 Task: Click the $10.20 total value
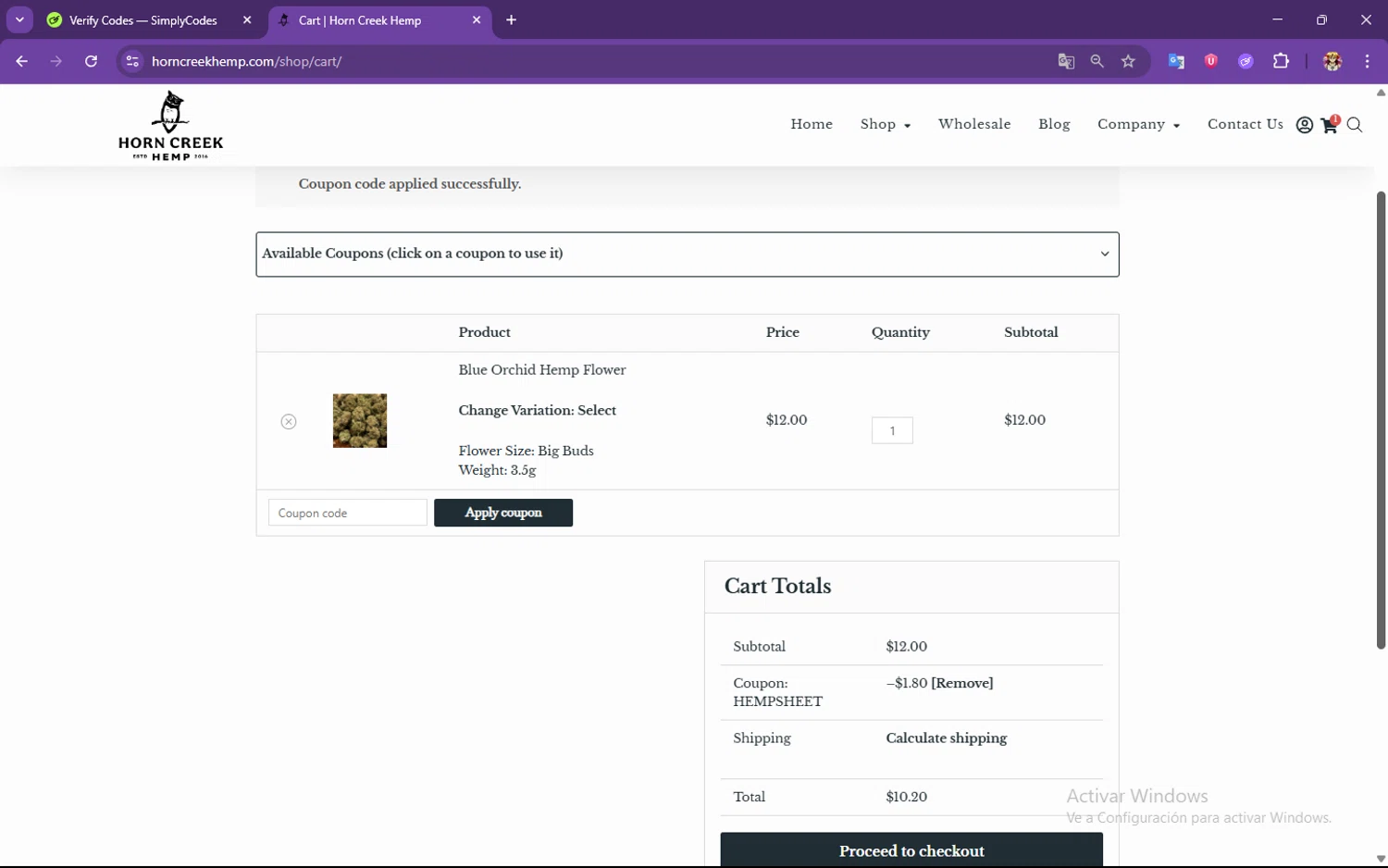[906, 797]
